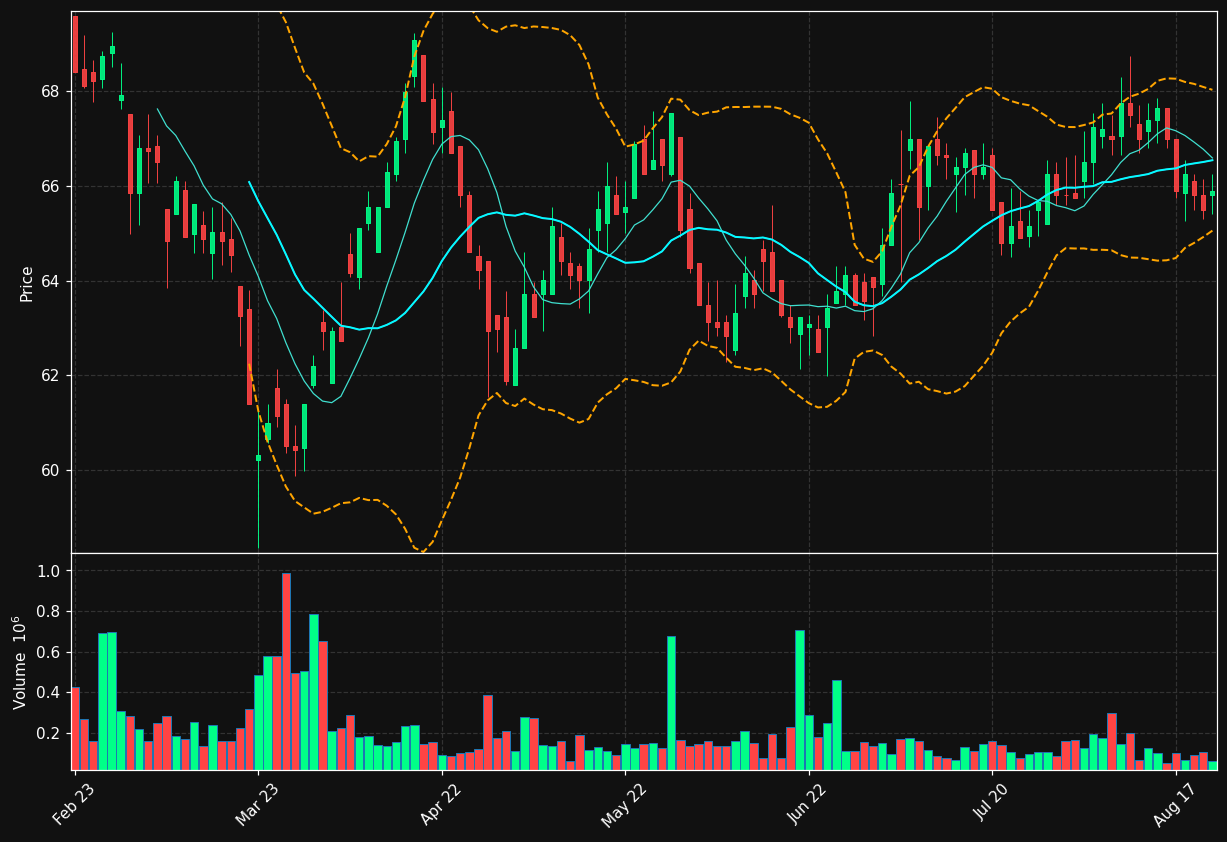Click the 62 price axis label
This screenshot has height=842, width=1227.
point(51,376)
